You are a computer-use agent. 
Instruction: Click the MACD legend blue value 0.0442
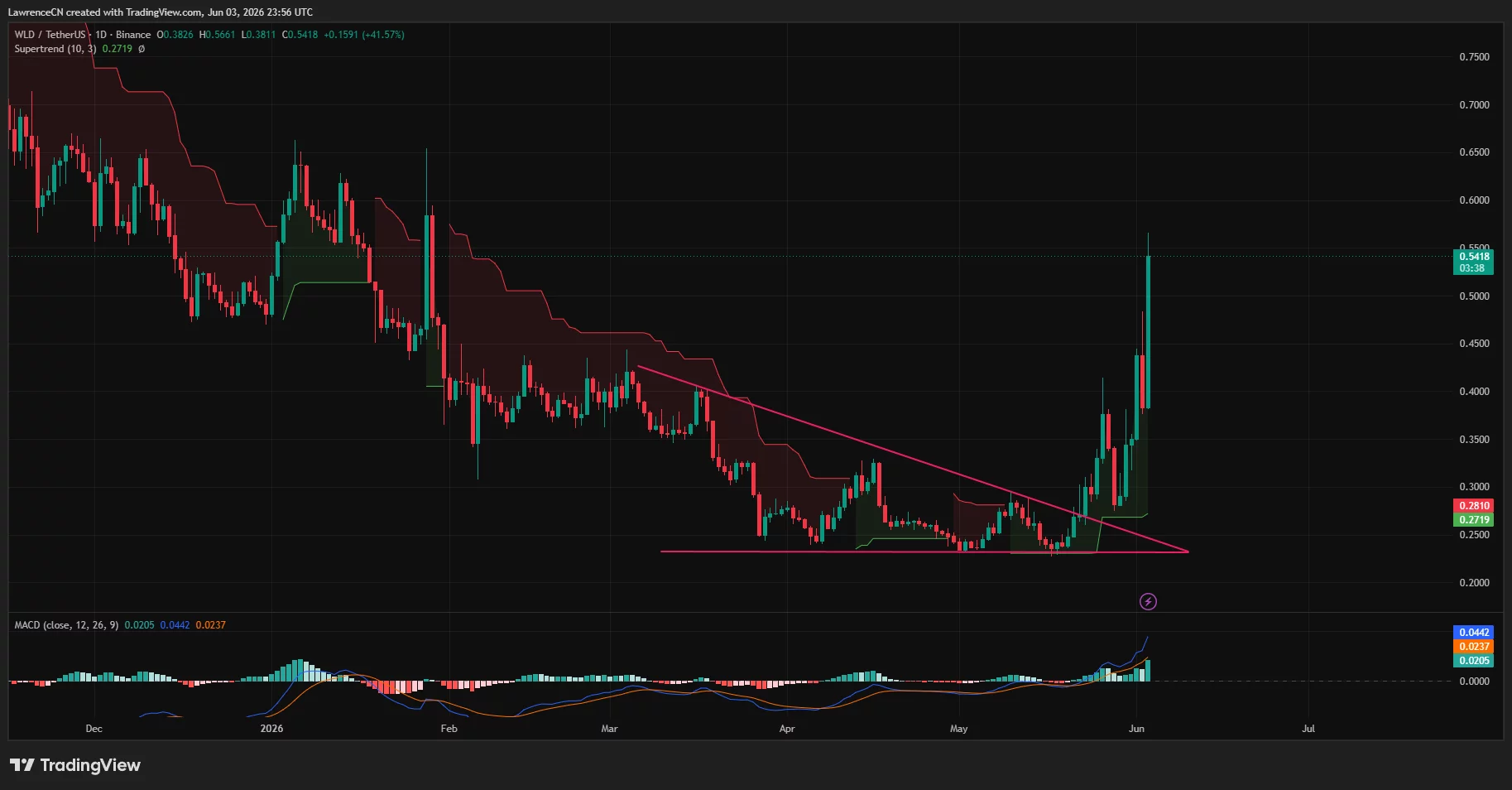175,625
